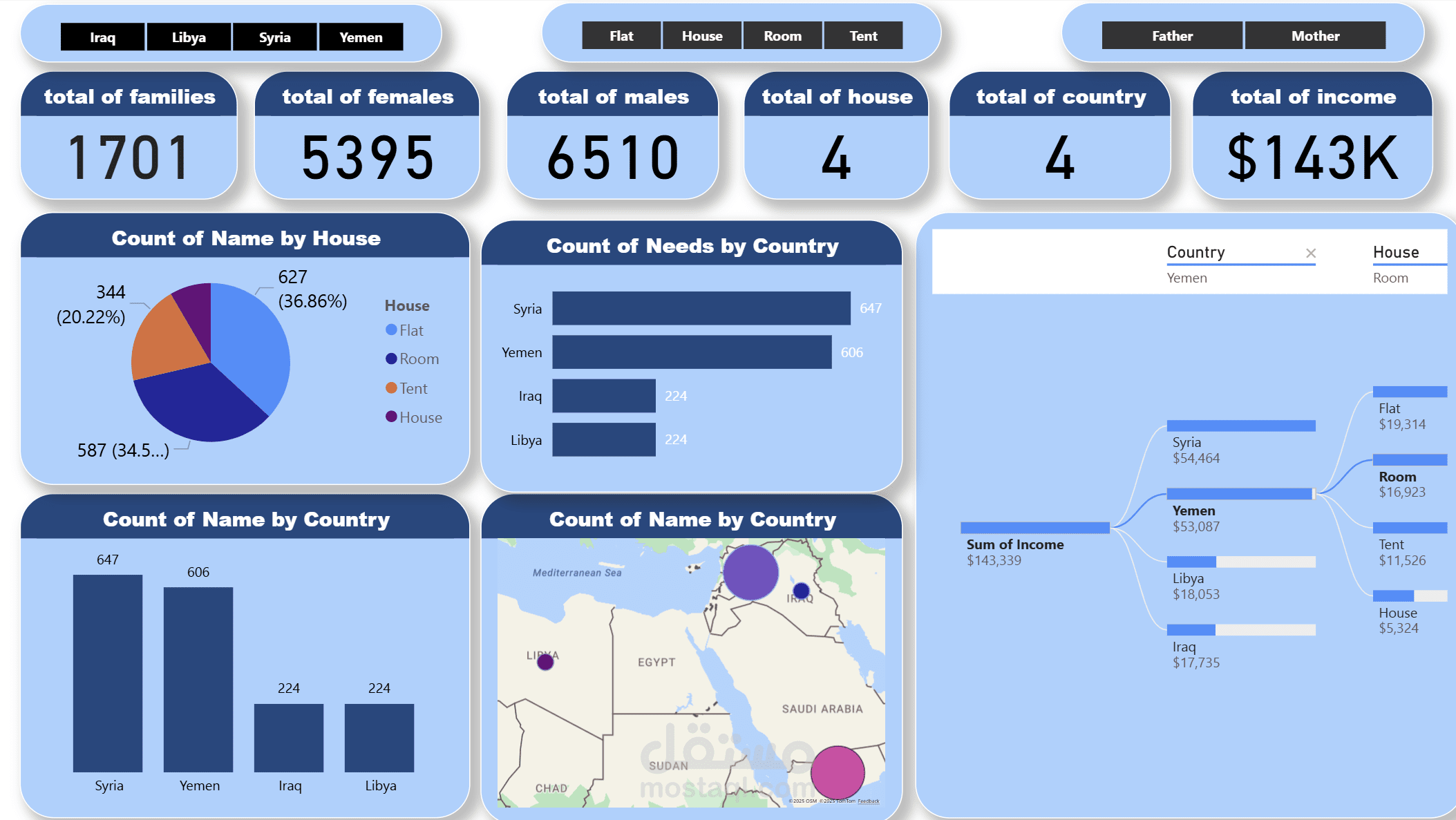Click the House $5,324 tree node
This screenshot has width=1456, height=820.
coord(1410,595)
